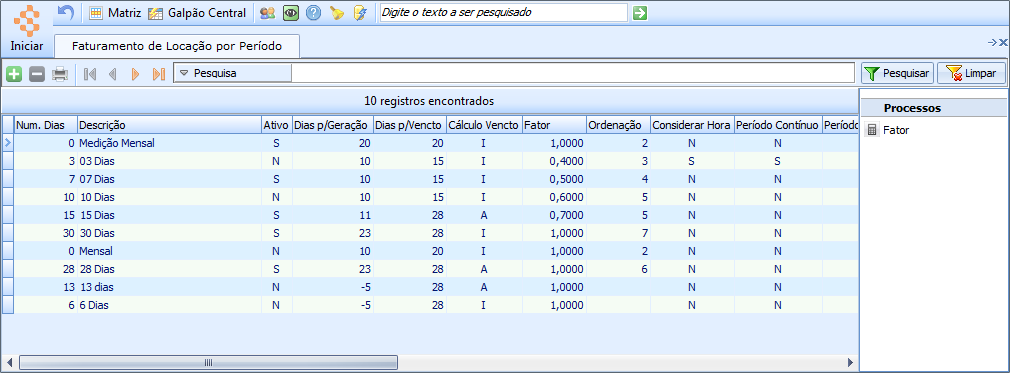
Task: Open help with the question mark icon
Action: coord(314,12)
